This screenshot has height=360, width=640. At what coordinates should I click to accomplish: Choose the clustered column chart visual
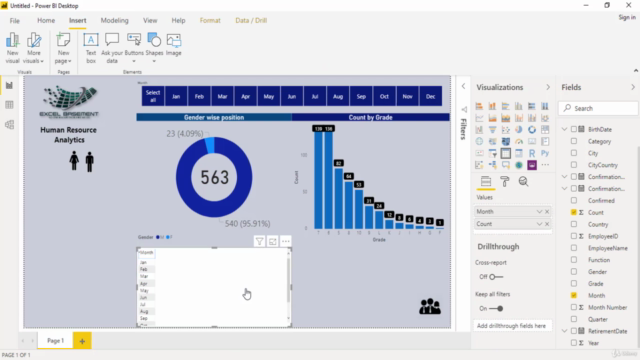click(518, 106)
